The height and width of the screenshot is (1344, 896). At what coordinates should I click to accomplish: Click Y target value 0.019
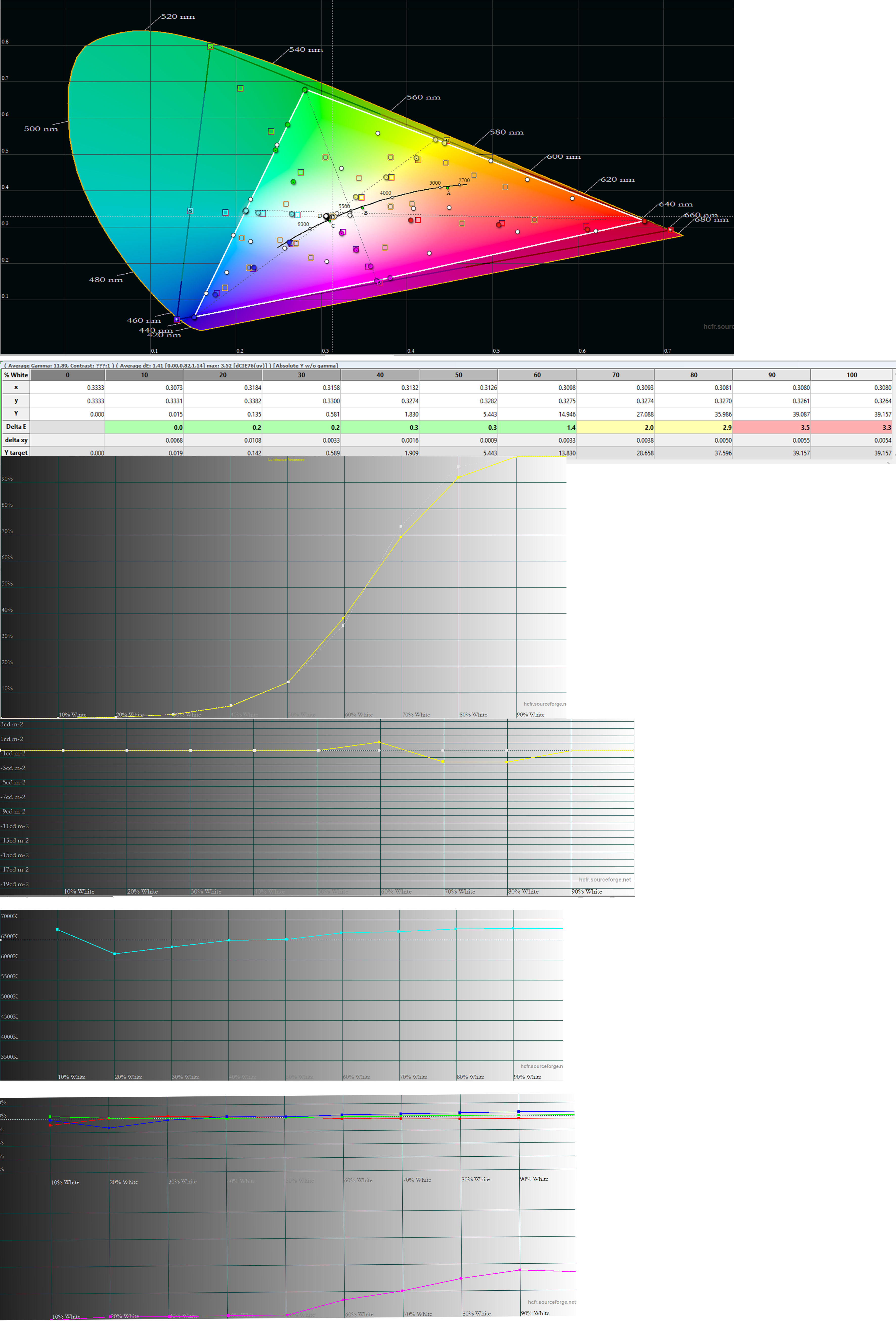[145, 453]
